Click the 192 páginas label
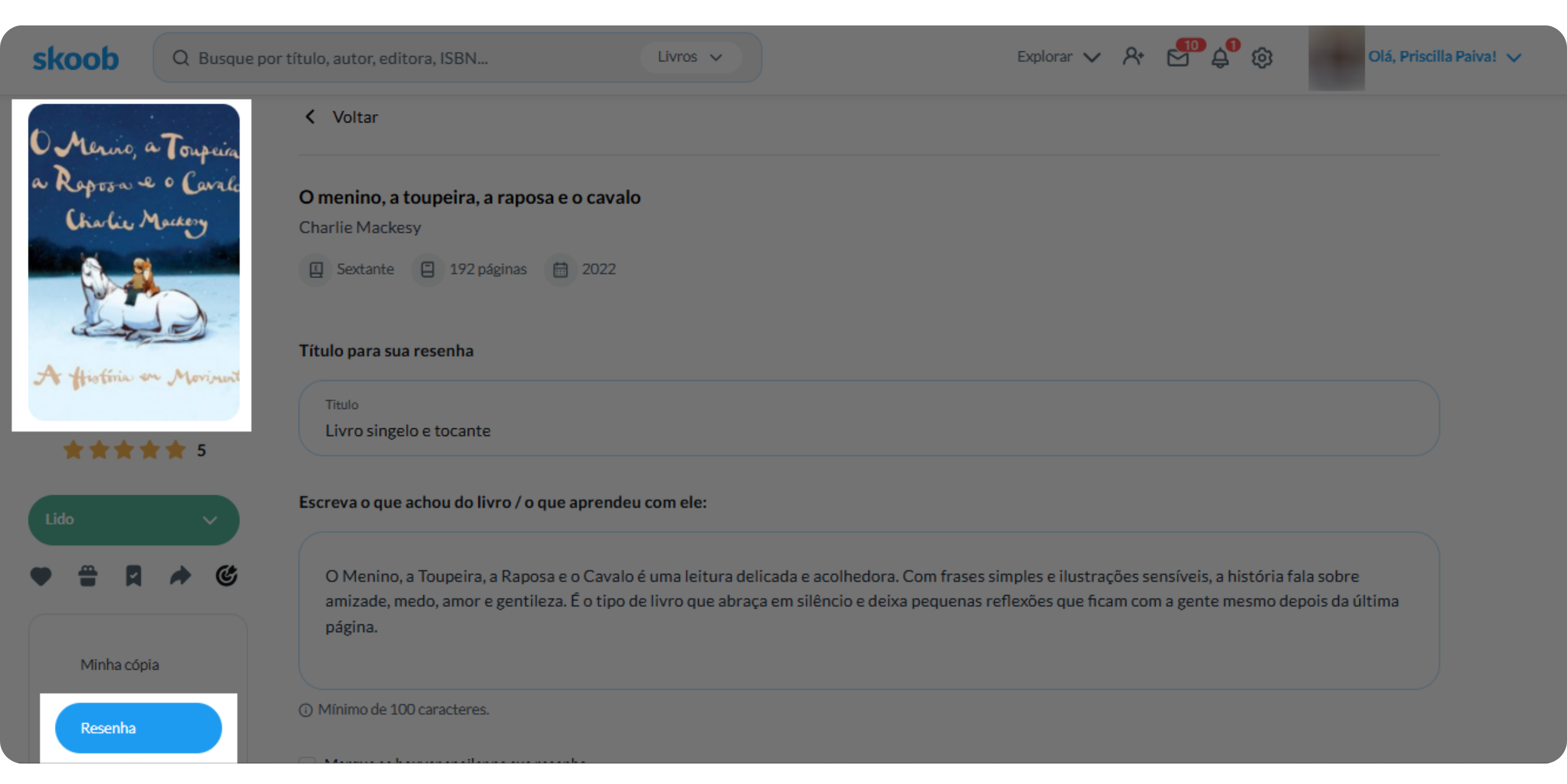 tap(488, 269)
